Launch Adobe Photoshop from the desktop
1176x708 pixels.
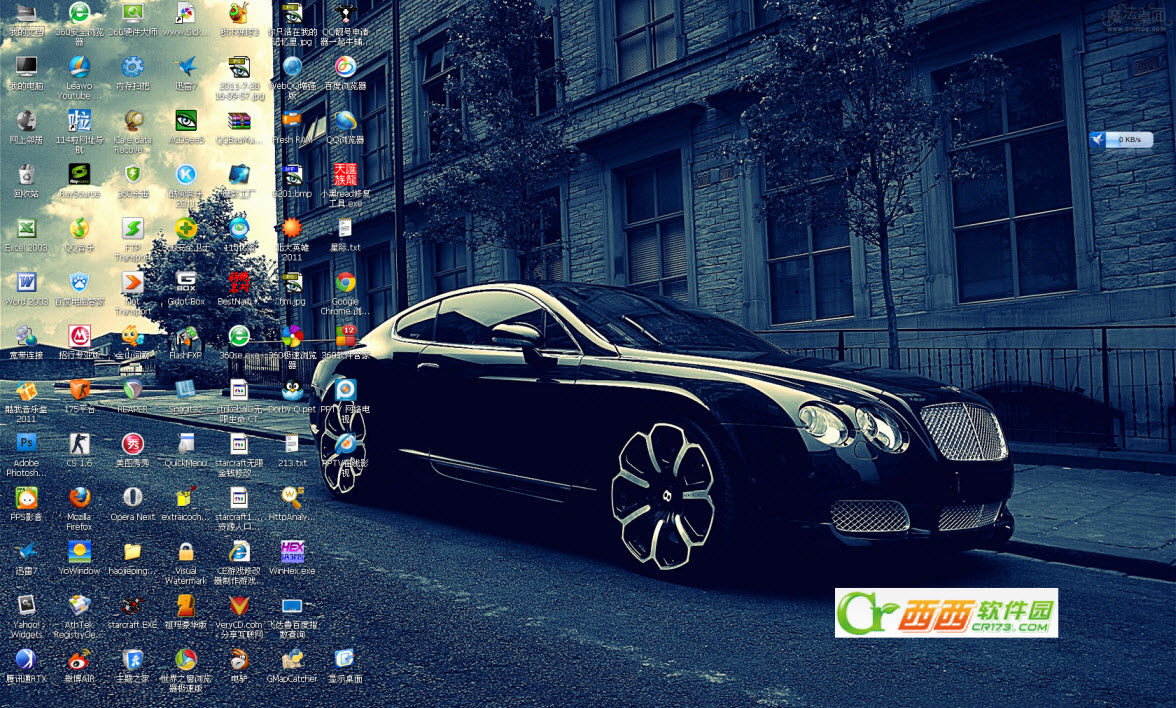point(26,444)
